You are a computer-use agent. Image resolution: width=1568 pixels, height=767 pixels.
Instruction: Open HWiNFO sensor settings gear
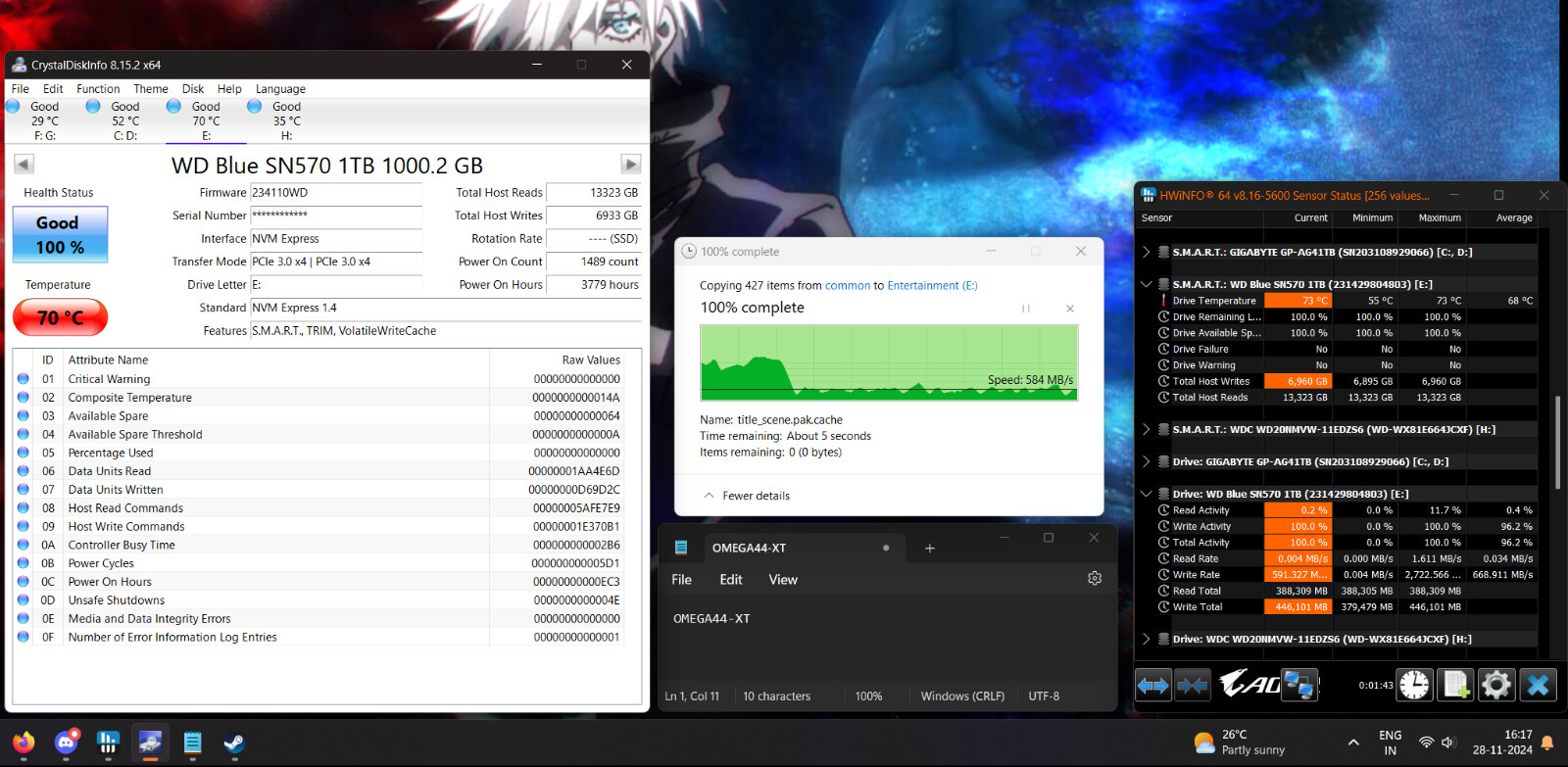[x=1496, y=685]
